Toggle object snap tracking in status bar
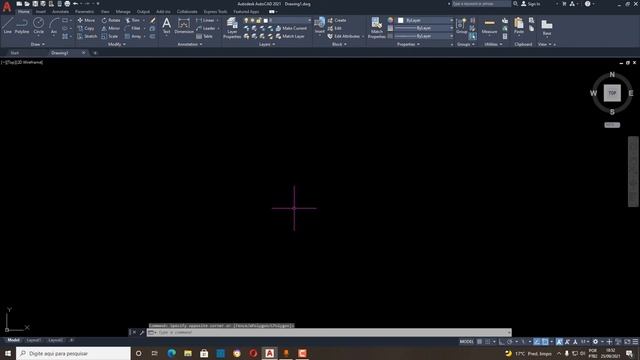 pyautogui.click(x=537, y=342)
